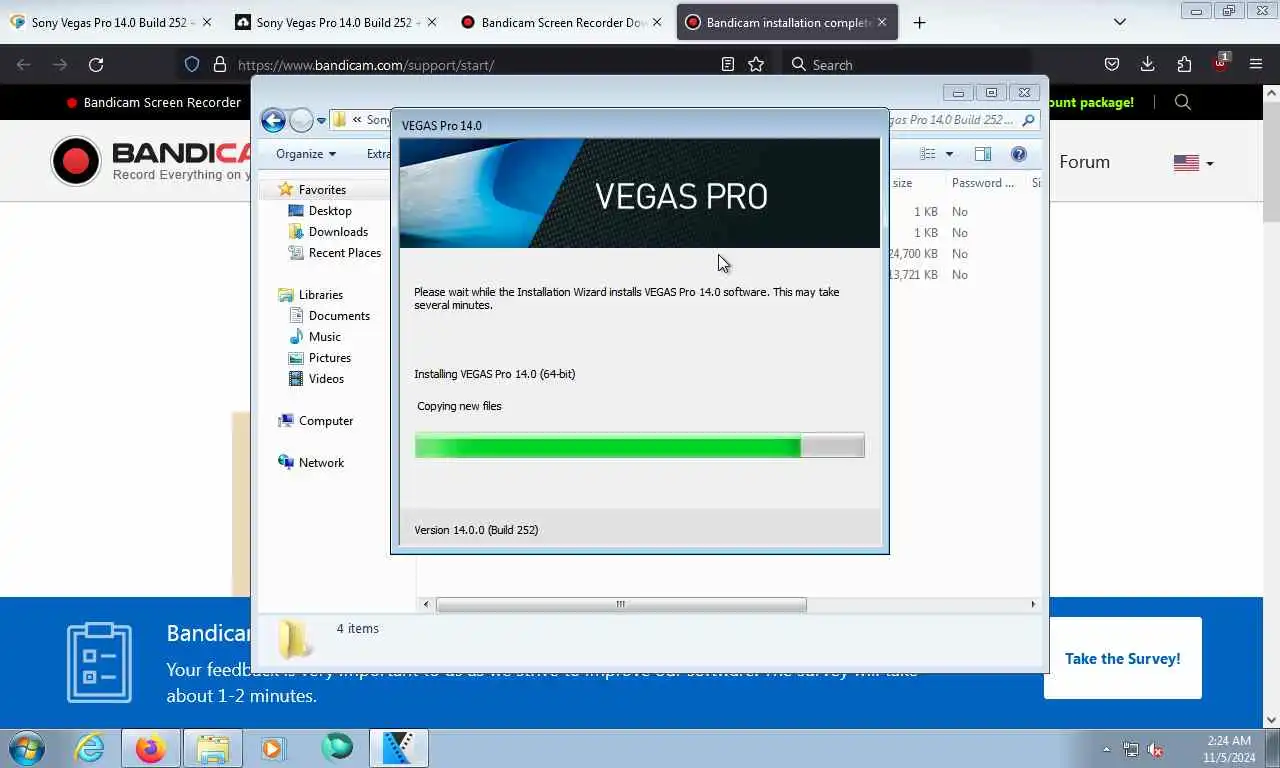Expand the view options dropdown arrow
1280x768 pixels.
(949, 154)
